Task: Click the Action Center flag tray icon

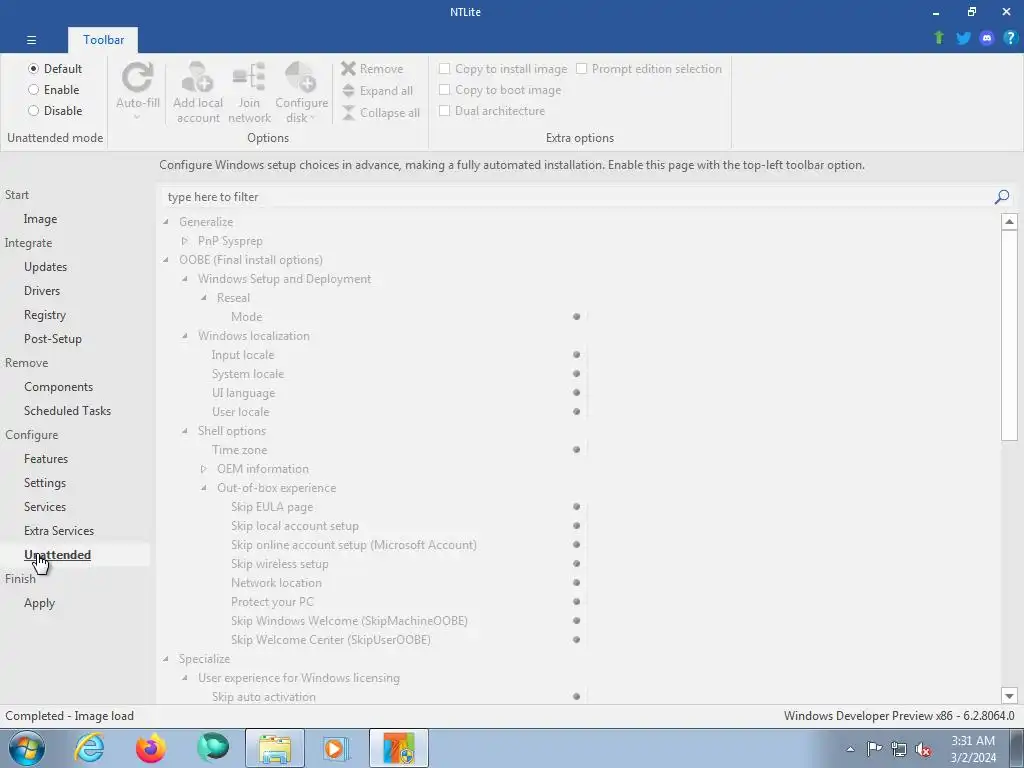Action: [874, 749]
